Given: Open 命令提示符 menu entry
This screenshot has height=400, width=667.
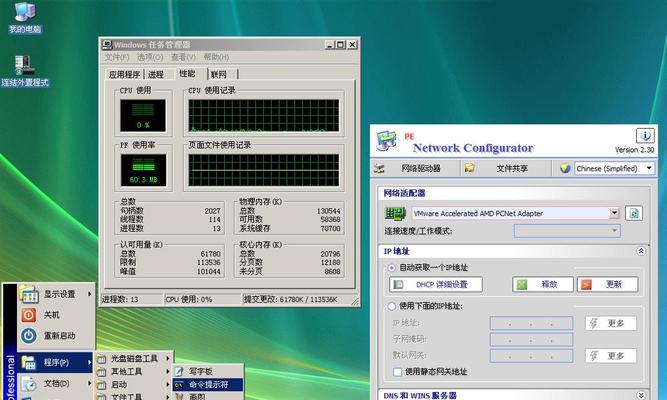Looking at the screenshot, I should (x=208, y=385).
